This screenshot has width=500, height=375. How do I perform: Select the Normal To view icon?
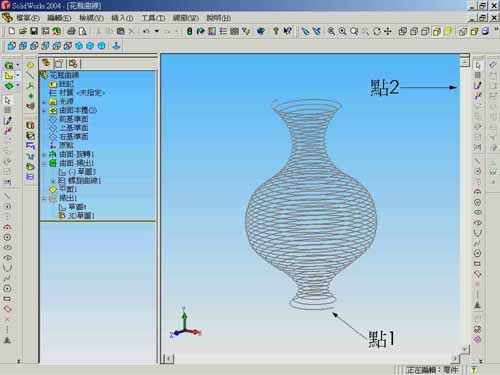(116, 46)
